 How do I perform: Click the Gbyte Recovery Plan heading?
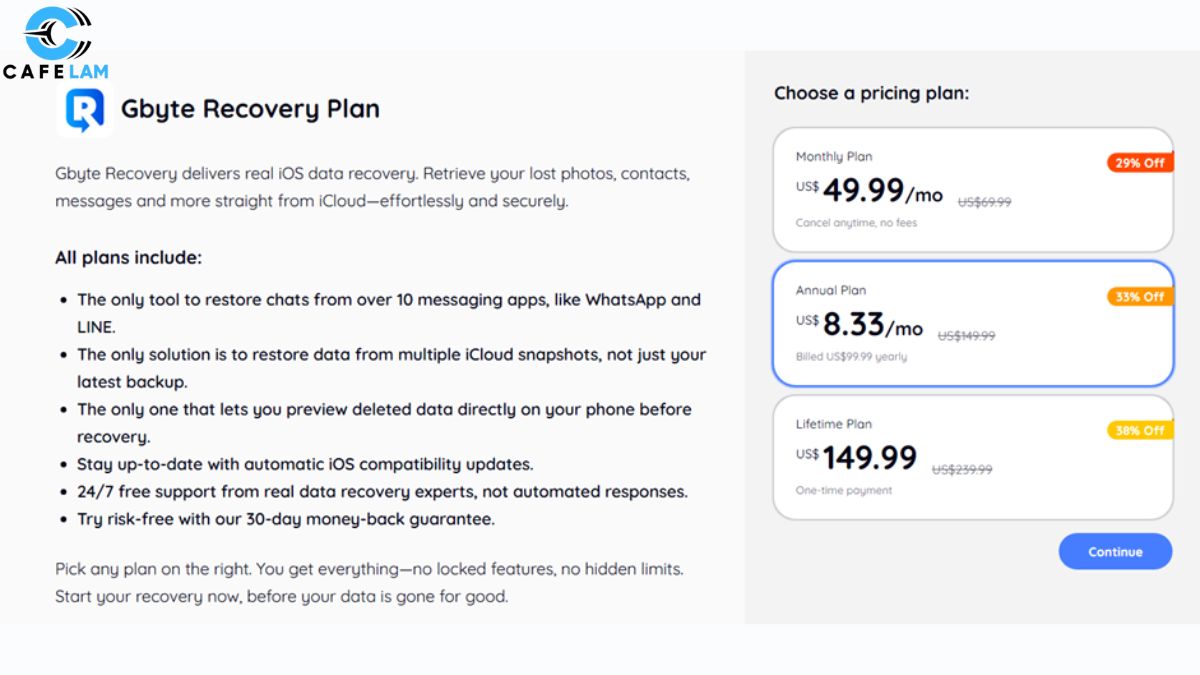[250, 109]
